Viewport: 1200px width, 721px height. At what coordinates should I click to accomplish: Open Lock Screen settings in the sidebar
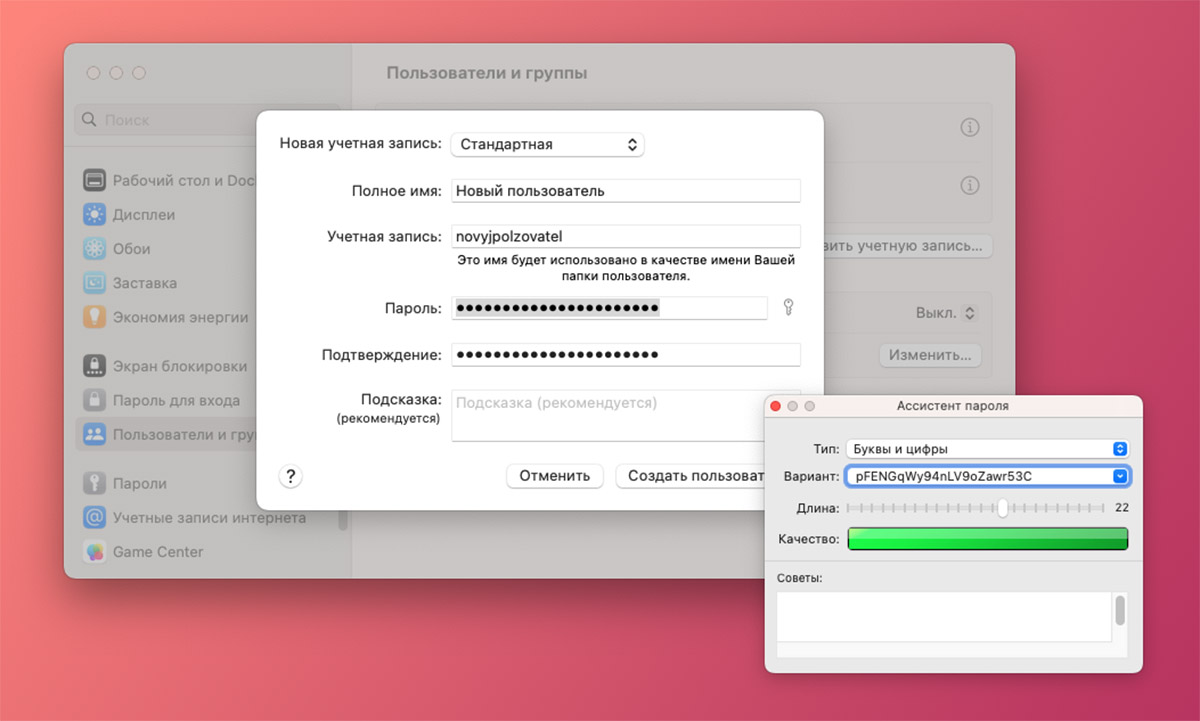(179, 366)
